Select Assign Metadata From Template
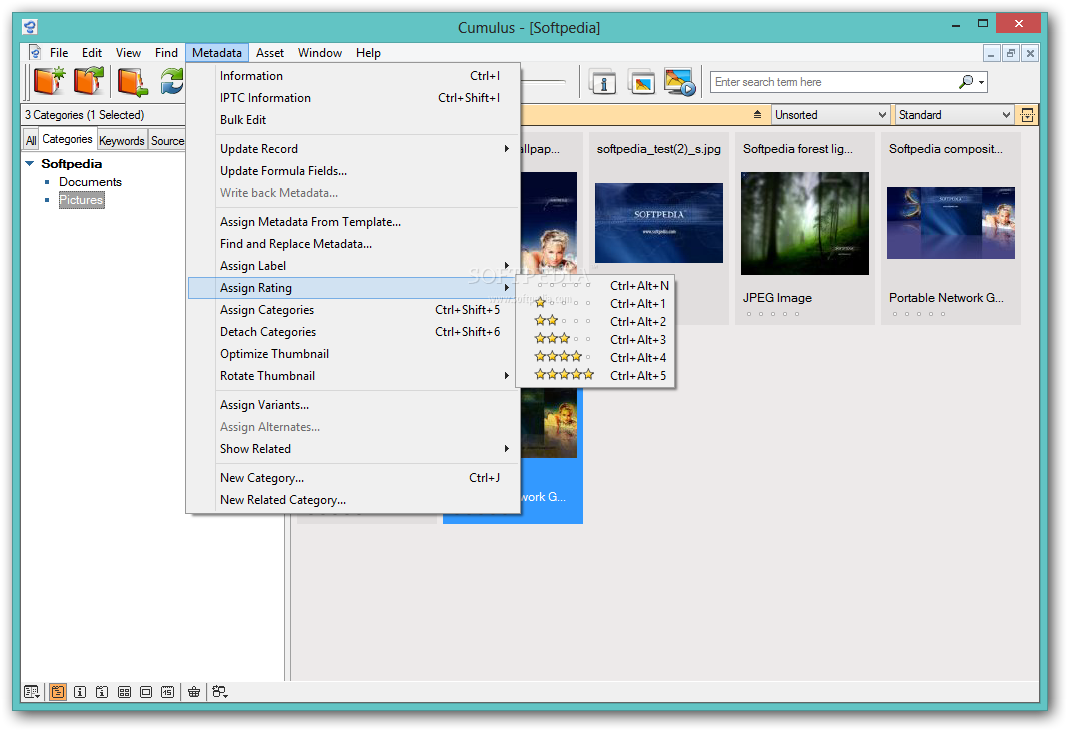 coord(354,221)
